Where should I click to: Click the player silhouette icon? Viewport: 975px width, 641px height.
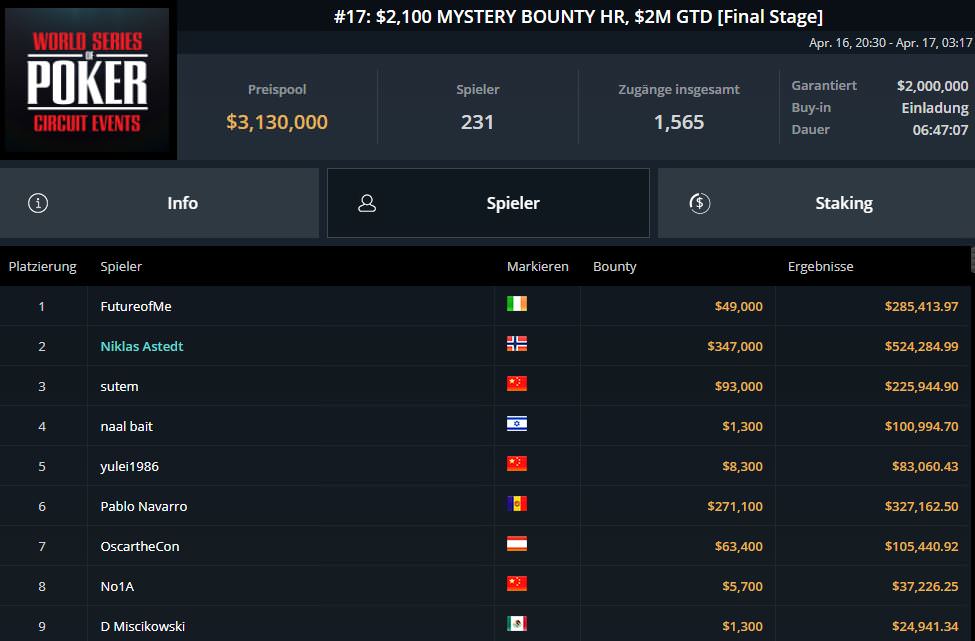coord(367,203)
